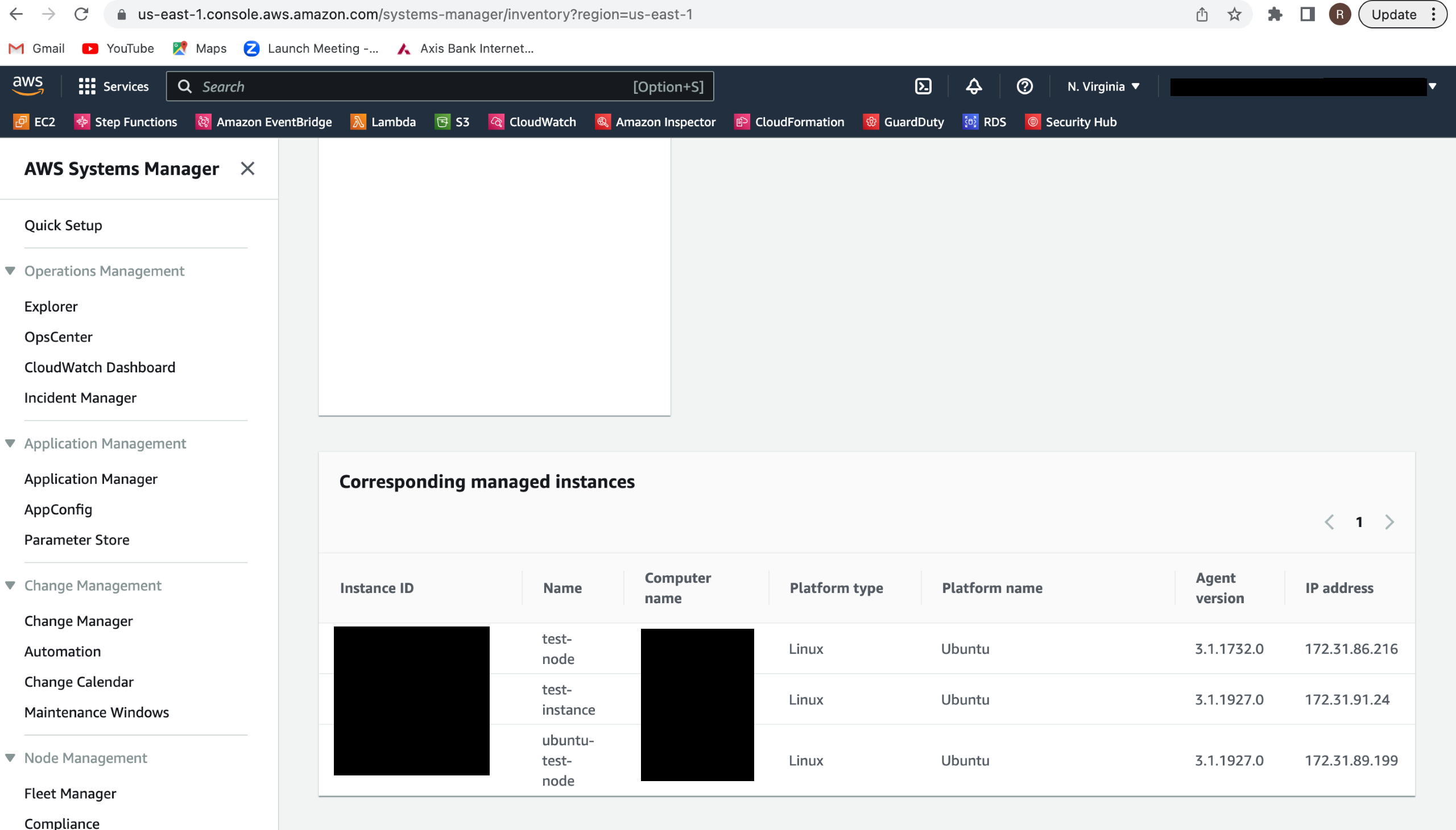
Task: Open OpsCenter in the sidebar
Action: tap(58, 337)
